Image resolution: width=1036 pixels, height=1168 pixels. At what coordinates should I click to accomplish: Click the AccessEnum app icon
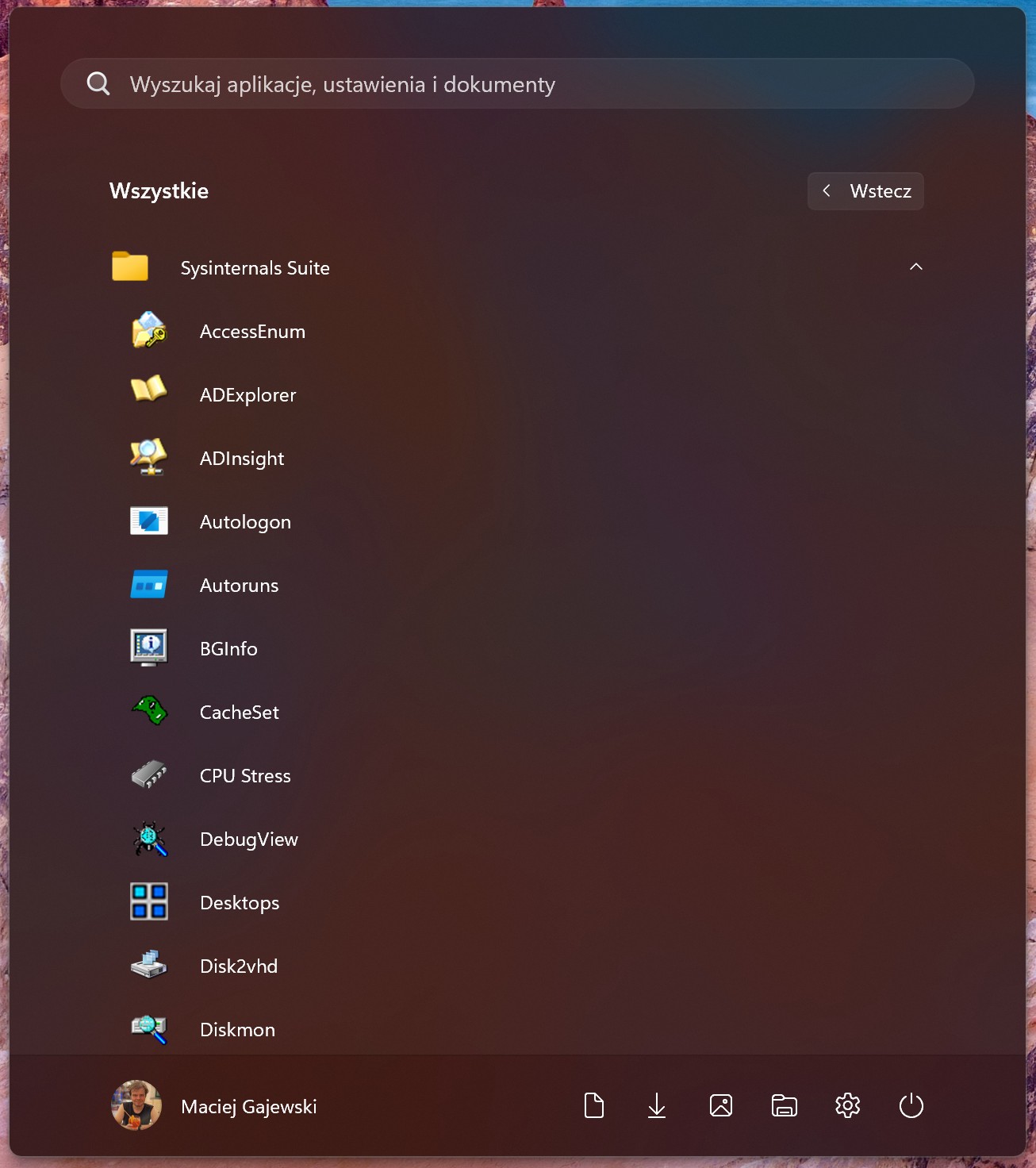[149, 331]
